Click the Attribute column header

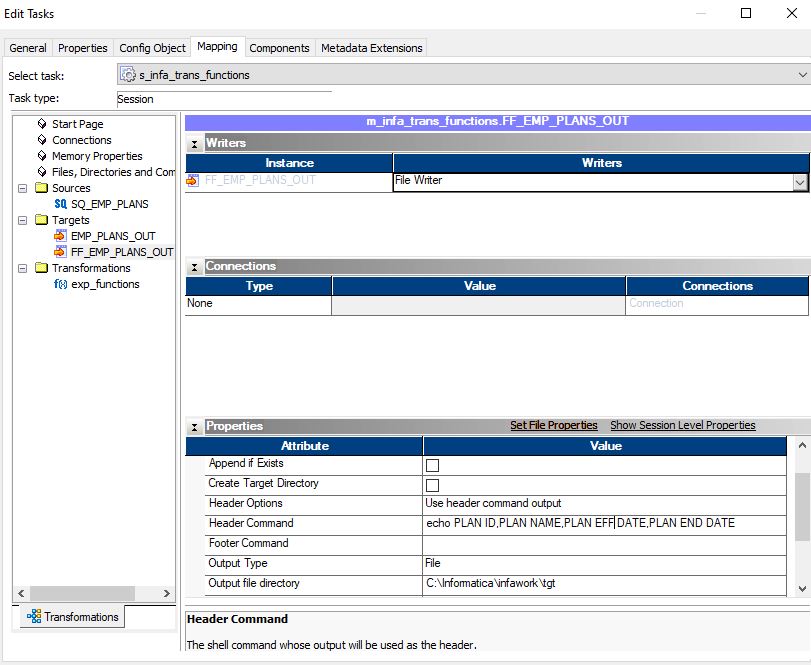click(304, 446)
